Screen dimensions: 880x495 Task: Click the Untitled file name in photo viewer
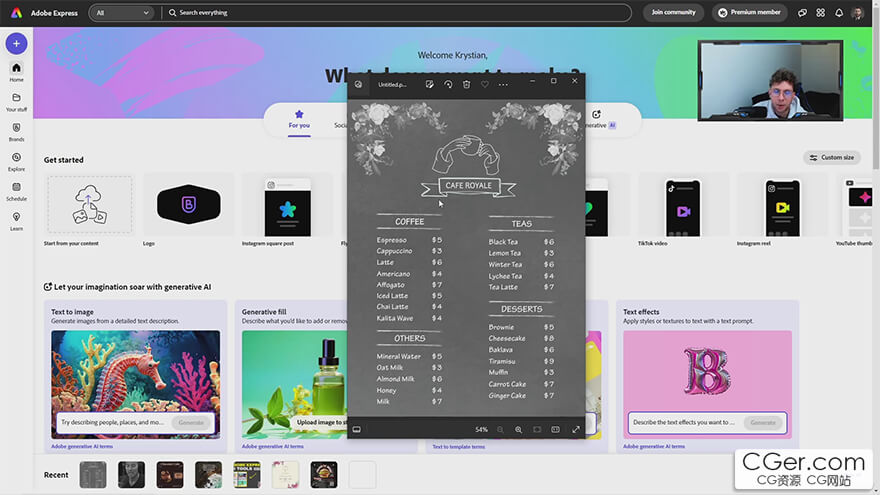click(x=392, y=85)
